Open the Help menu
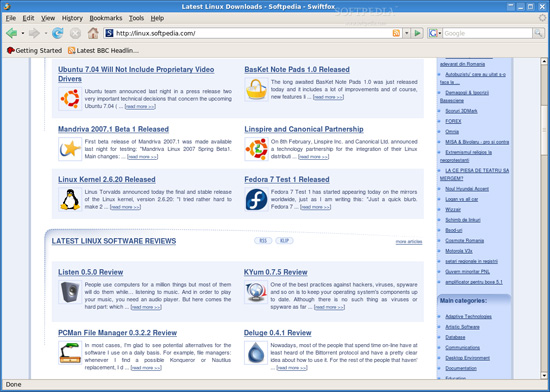The height and width of the screenshot is (392, 550). click(x=157, y=18)
